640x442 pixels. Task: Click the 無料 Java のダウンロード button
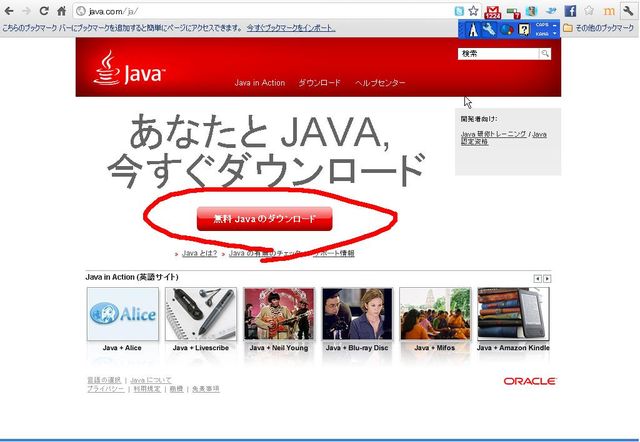coord(264,218)
